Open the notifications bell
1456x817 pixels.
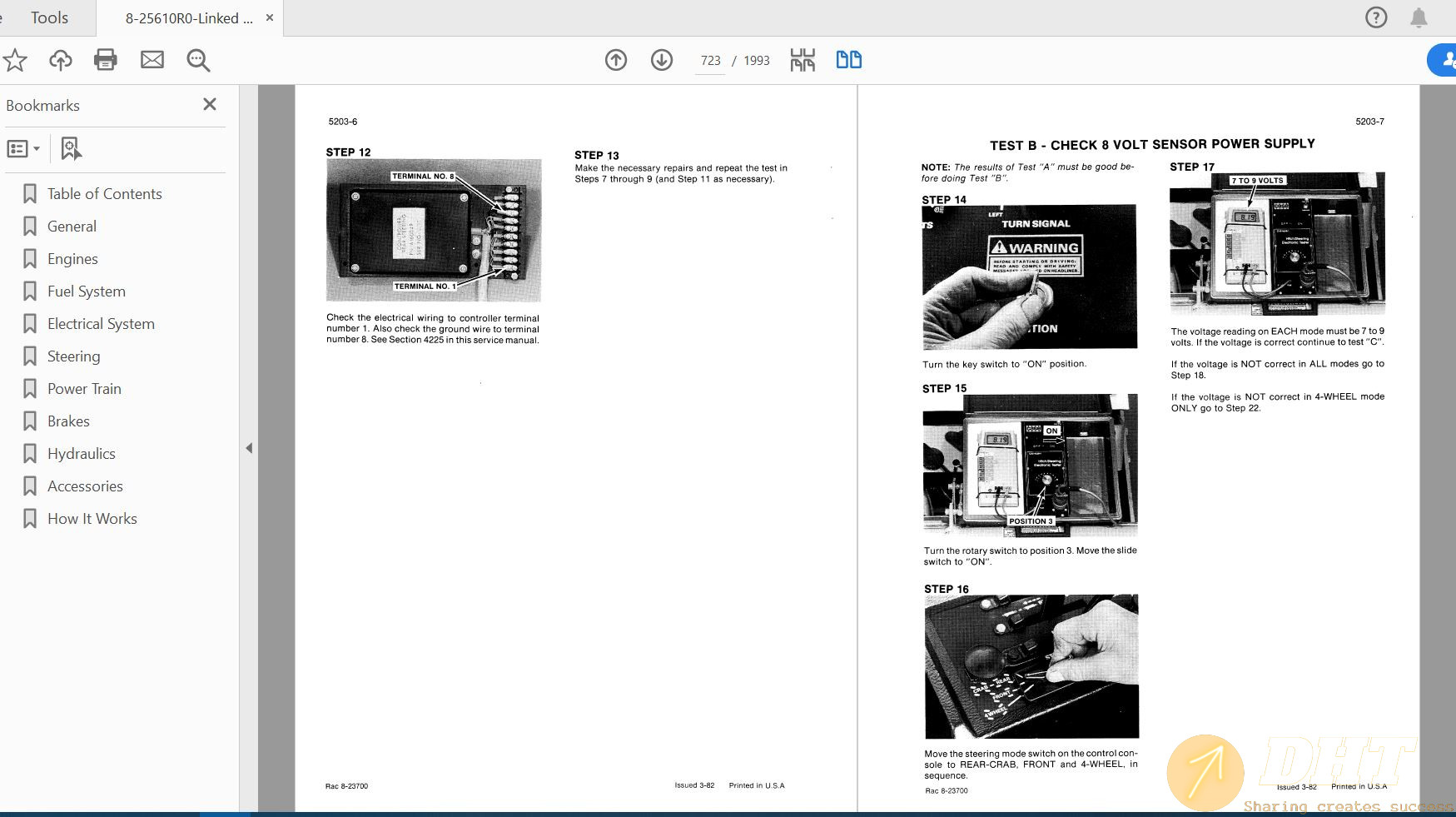coord(1419,17)
